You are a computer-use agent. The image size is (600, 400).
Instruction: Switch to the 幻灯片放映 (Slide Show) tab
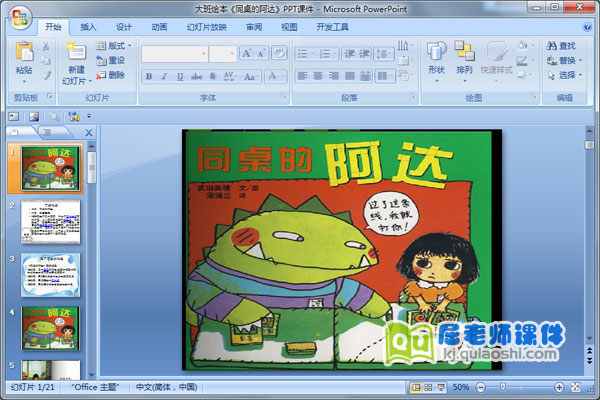coord(207,27)
